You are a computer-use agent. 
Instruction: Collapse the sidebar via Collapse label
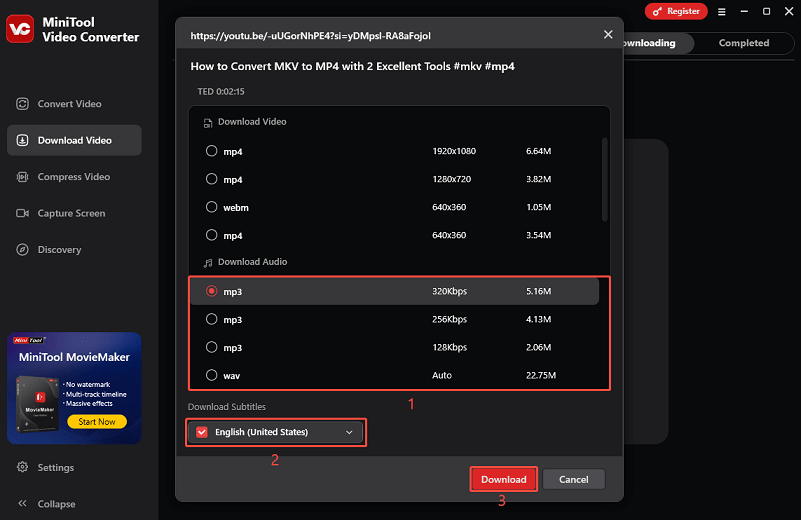tap(56, 504)
